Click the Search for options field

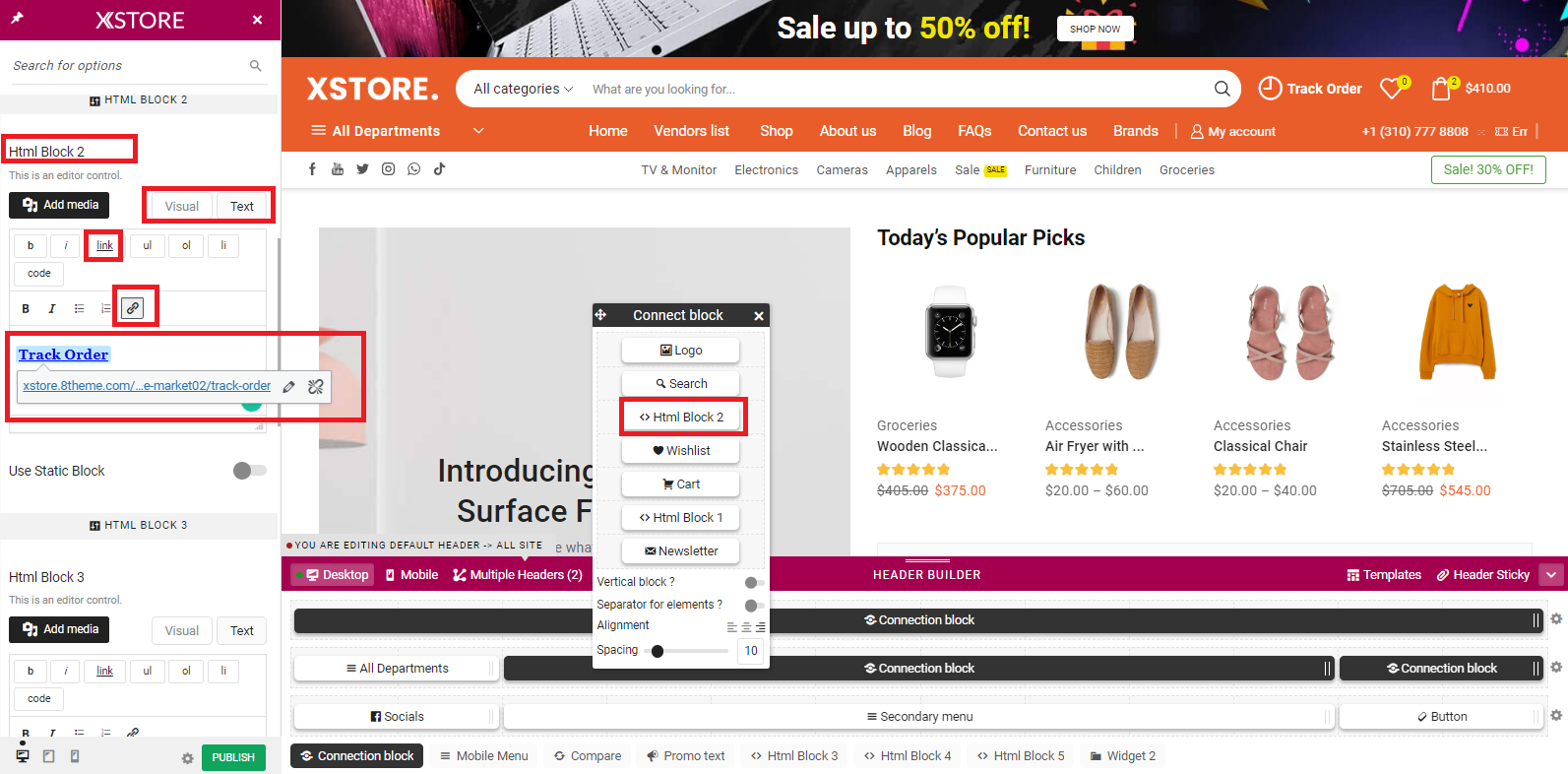tap(126, 66)
